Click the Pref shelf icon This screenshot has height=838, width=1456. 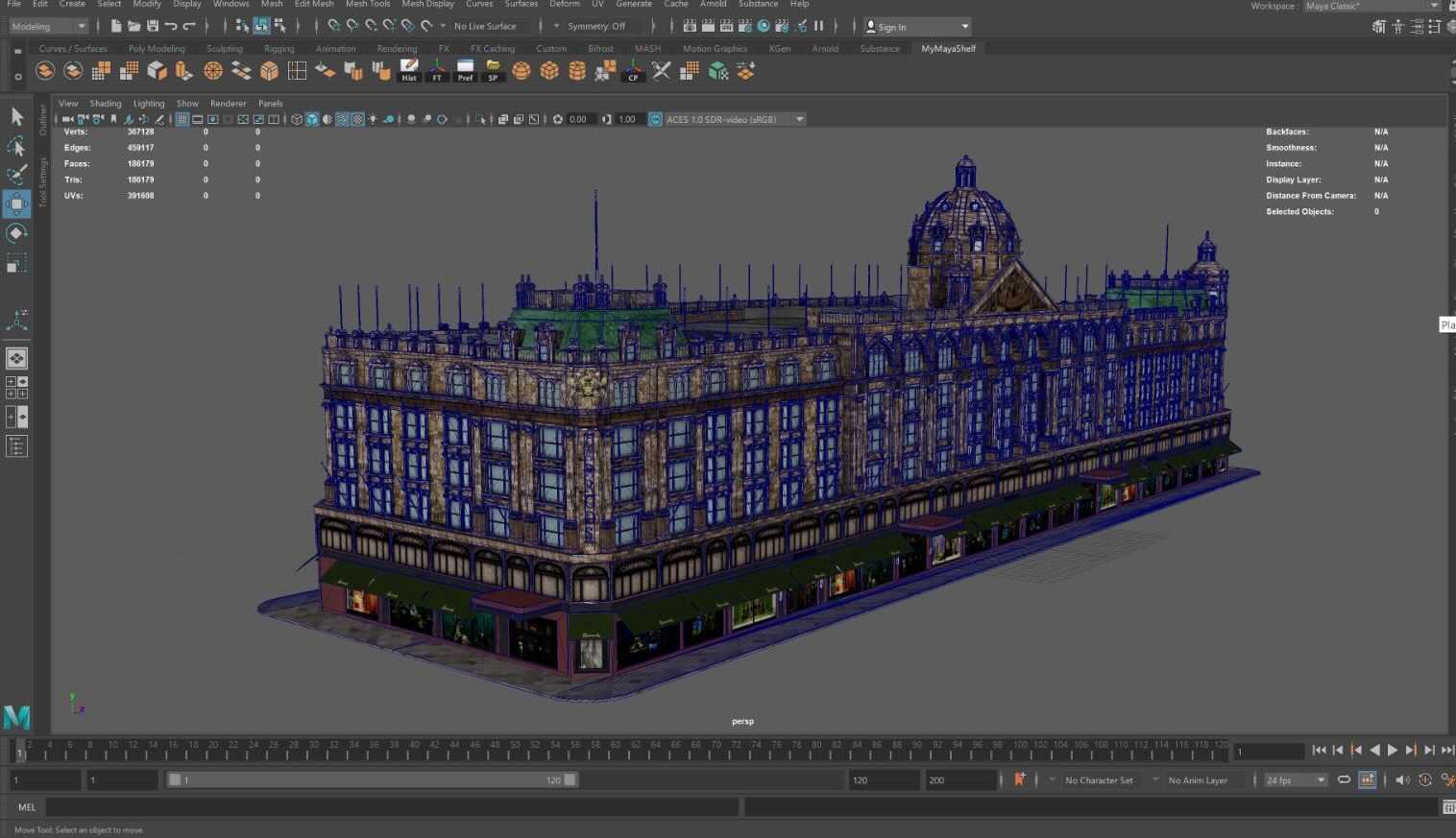click(465, 70)
